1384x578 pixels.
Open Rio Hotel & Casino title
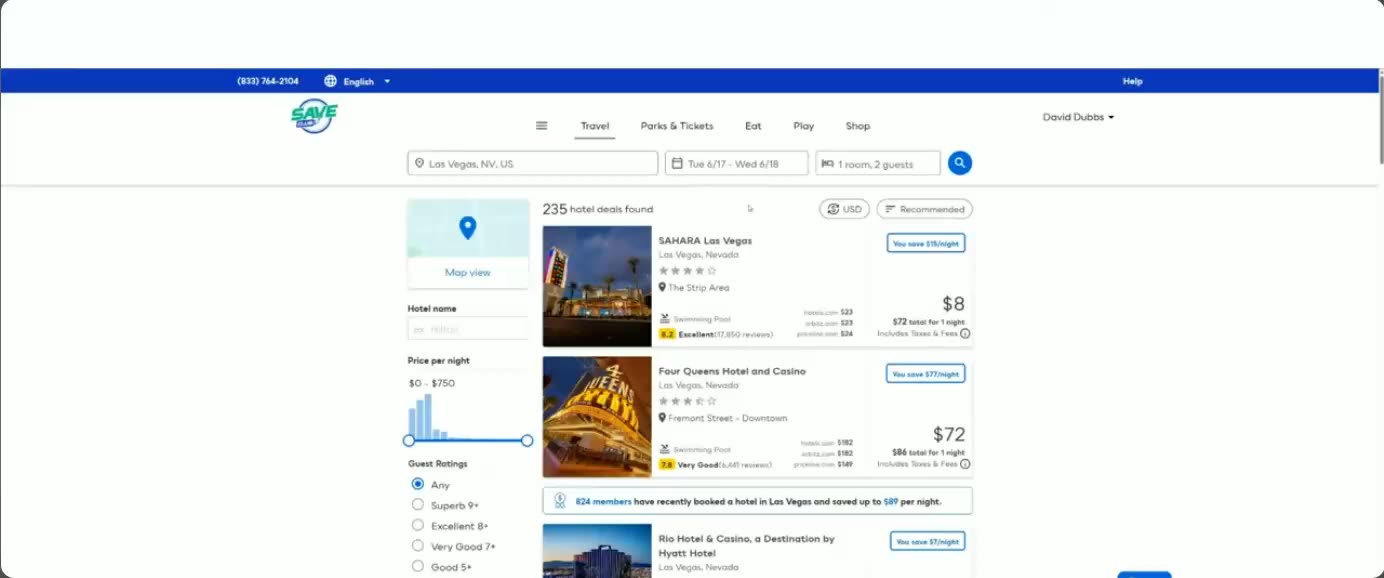point(746,546)
